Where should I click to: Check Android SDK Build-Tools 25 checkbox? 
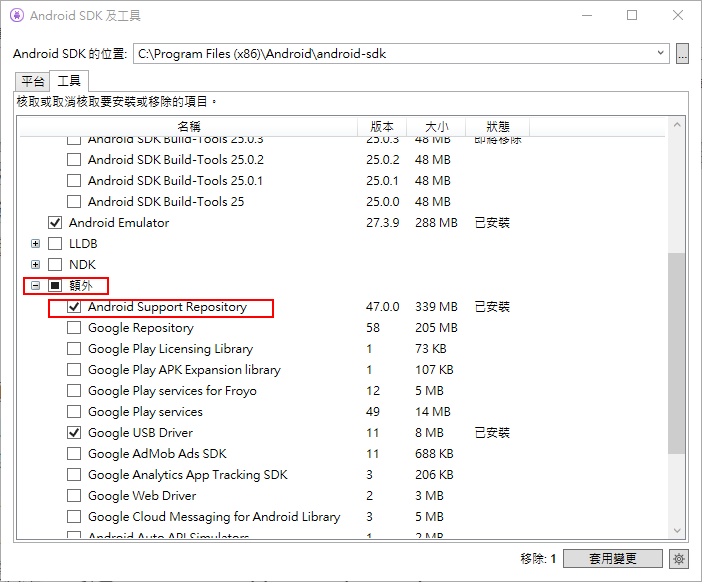[x=74, y=201]
